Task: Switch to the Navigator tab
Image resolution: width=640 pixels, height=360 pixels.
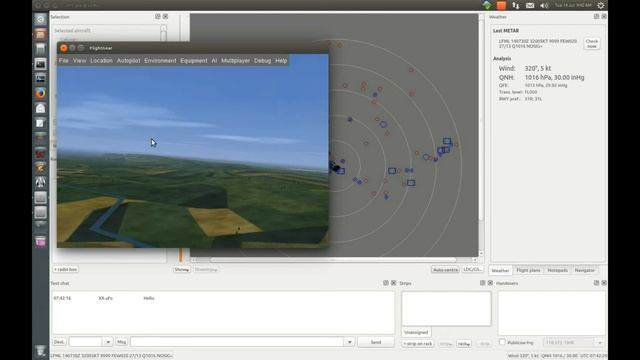Action: coord(584,270)
